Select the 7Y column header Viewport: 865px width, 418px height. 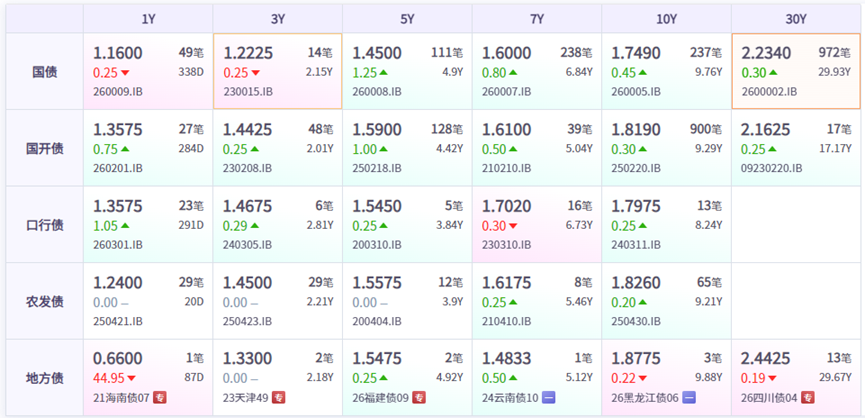537,19
